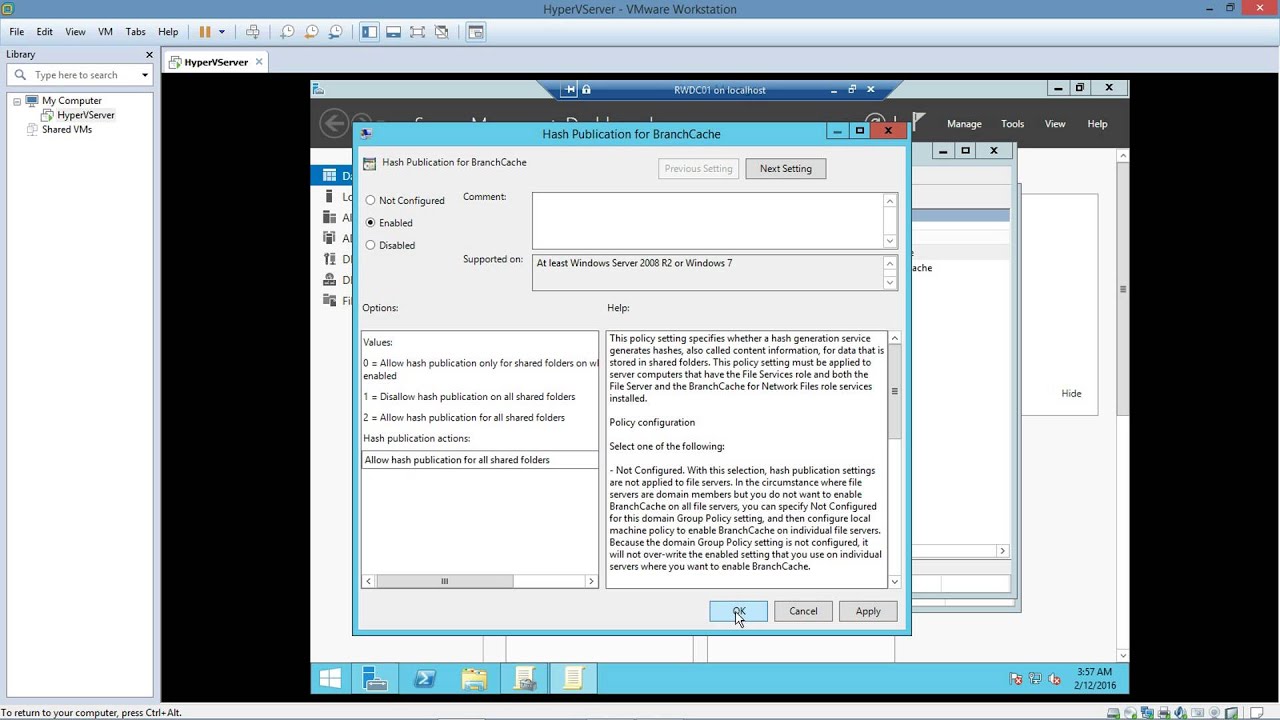Collapse the My Computer tree node
1280x720 pixels.
pyautogui.click(x=17, y=101)
